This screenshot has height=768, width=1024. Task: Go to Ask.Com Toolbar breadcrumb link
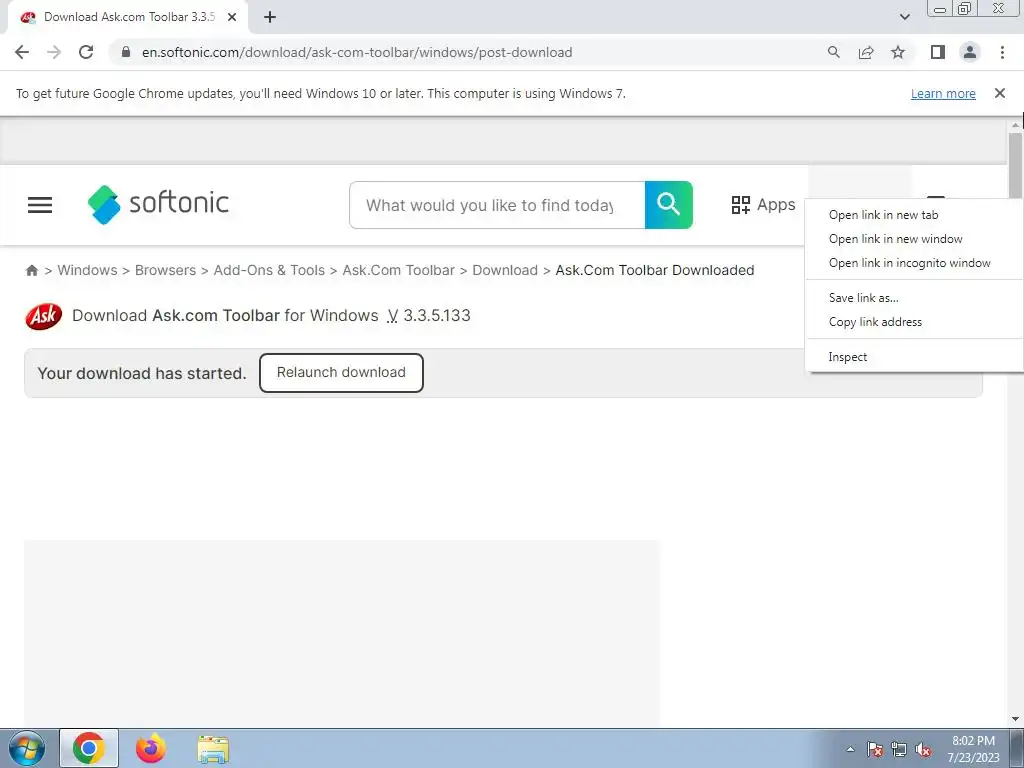398,270
